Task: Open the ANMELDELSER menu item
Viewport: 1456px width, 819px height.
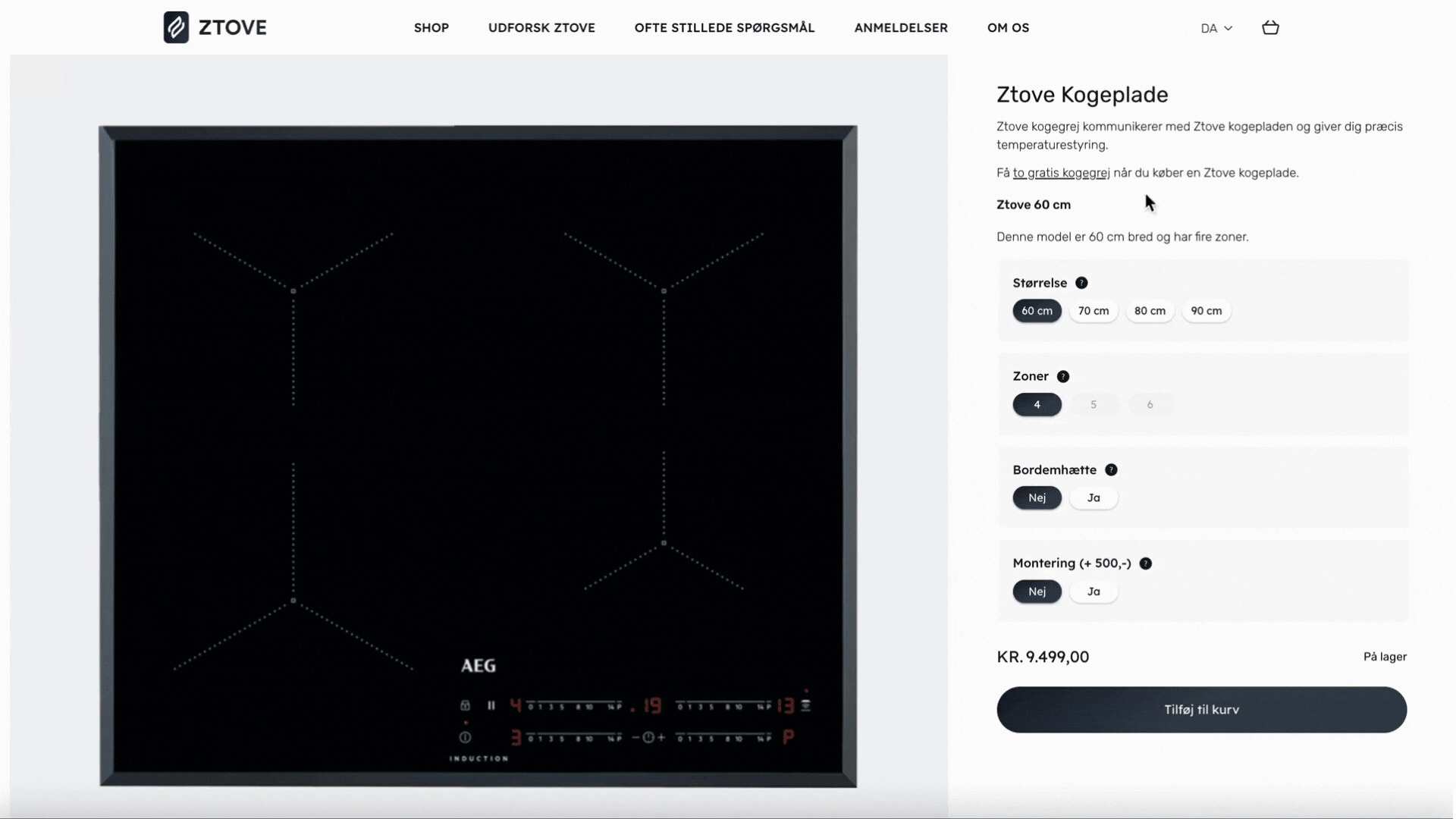Action: pyautogui.click(x=901, y=28)
